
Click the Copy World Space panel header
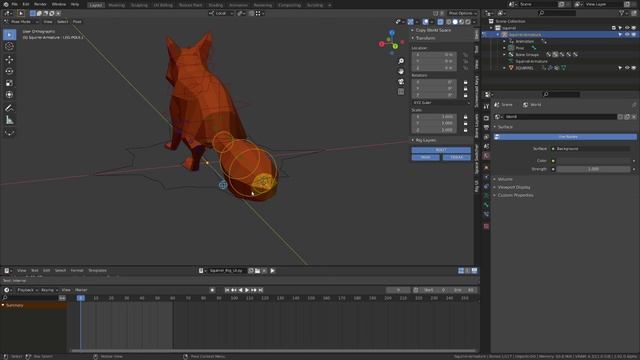coord(433,30)
